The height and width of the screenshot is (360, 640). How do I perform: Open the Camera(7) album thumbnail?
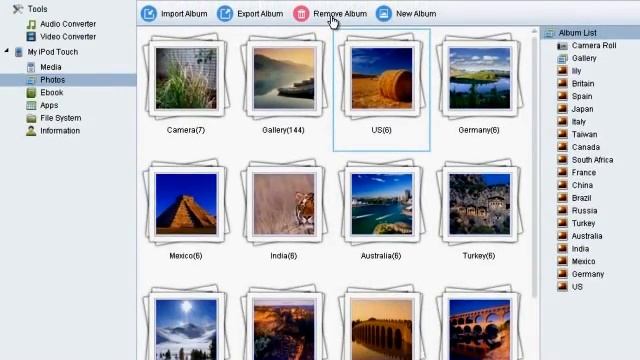186,78
